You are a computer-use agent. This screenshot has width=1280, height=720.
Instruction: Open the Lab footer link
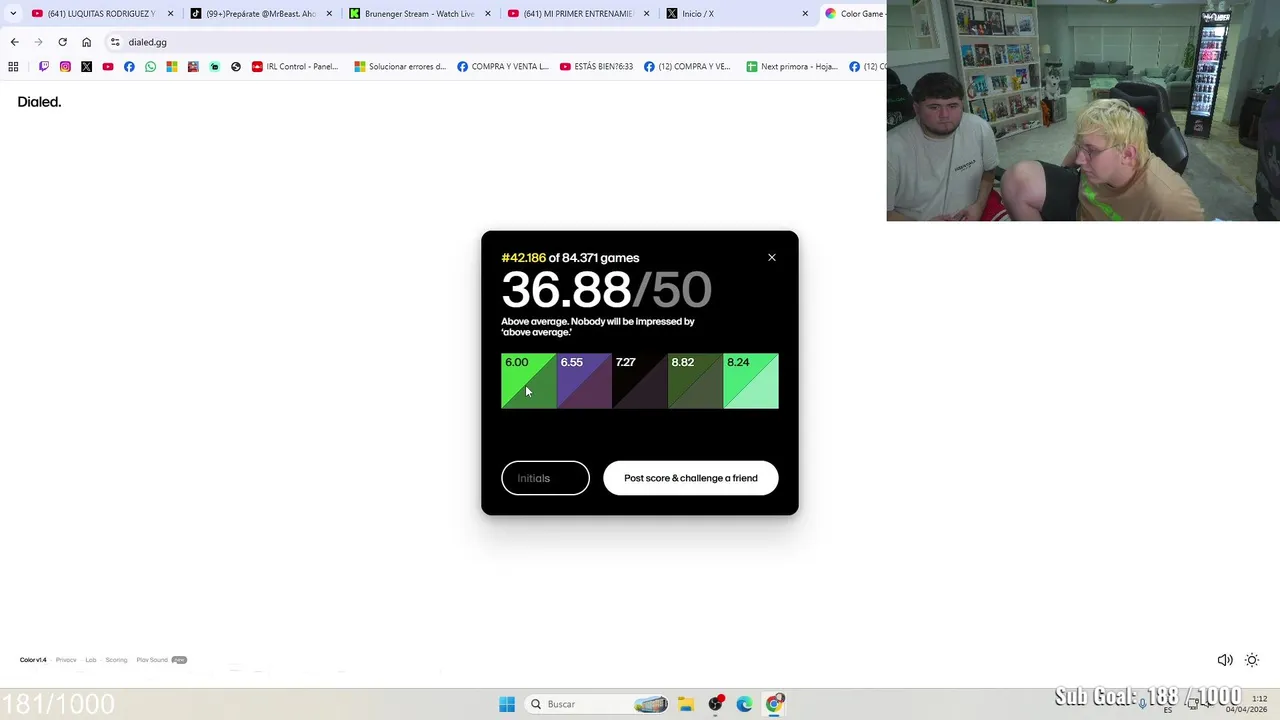click(91, 660)
